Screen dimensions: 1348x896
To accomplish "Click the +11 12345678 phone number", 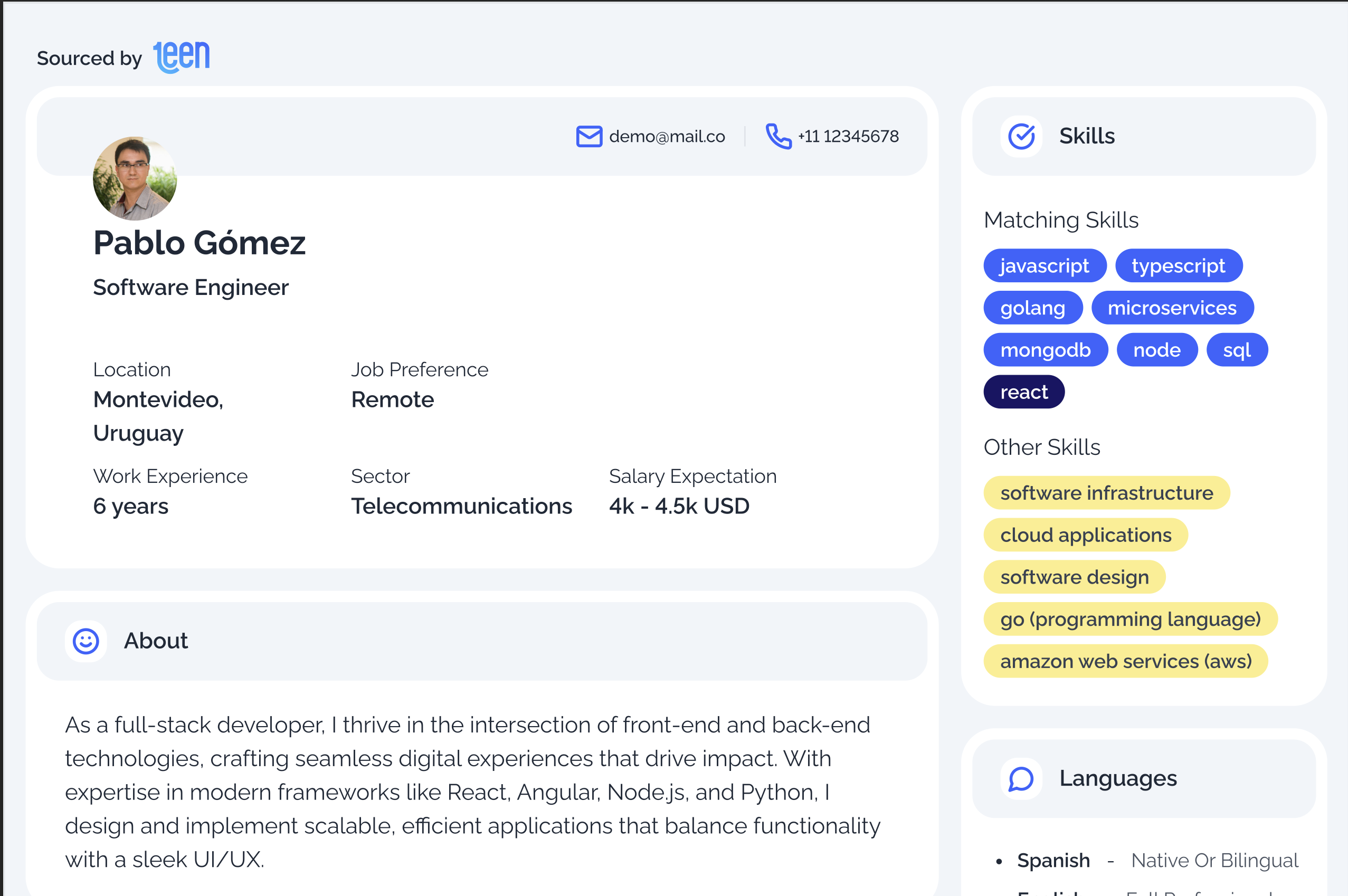I will (x=848, y=137).
